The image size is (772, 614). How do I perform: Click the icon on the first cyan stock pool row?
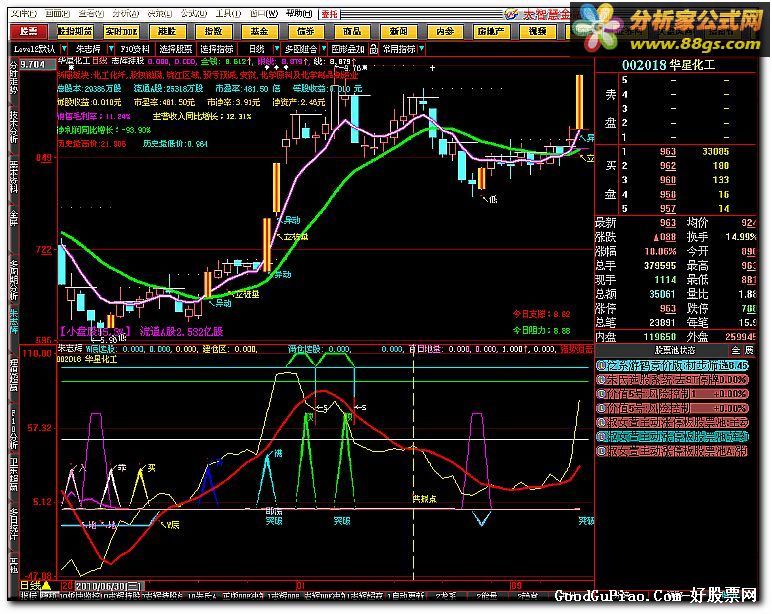601,366
